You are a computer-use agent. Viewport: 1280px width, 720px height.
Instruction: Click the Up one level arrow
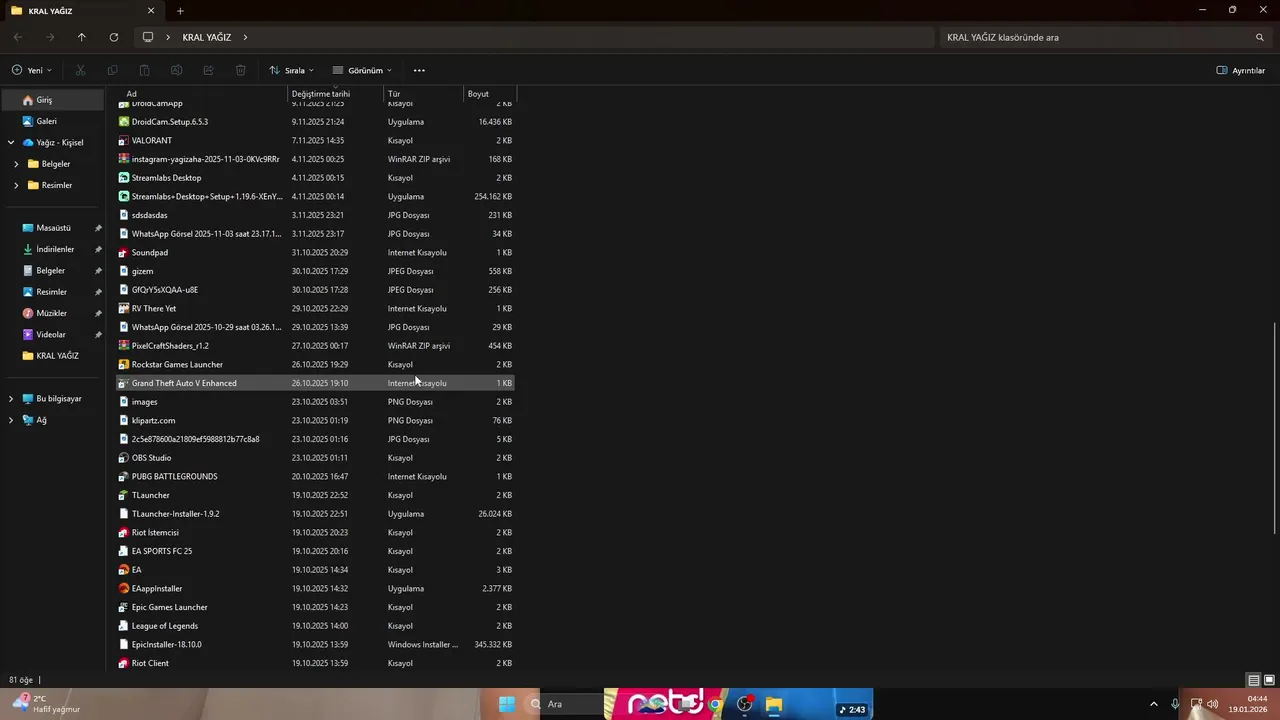click(82, 37)
